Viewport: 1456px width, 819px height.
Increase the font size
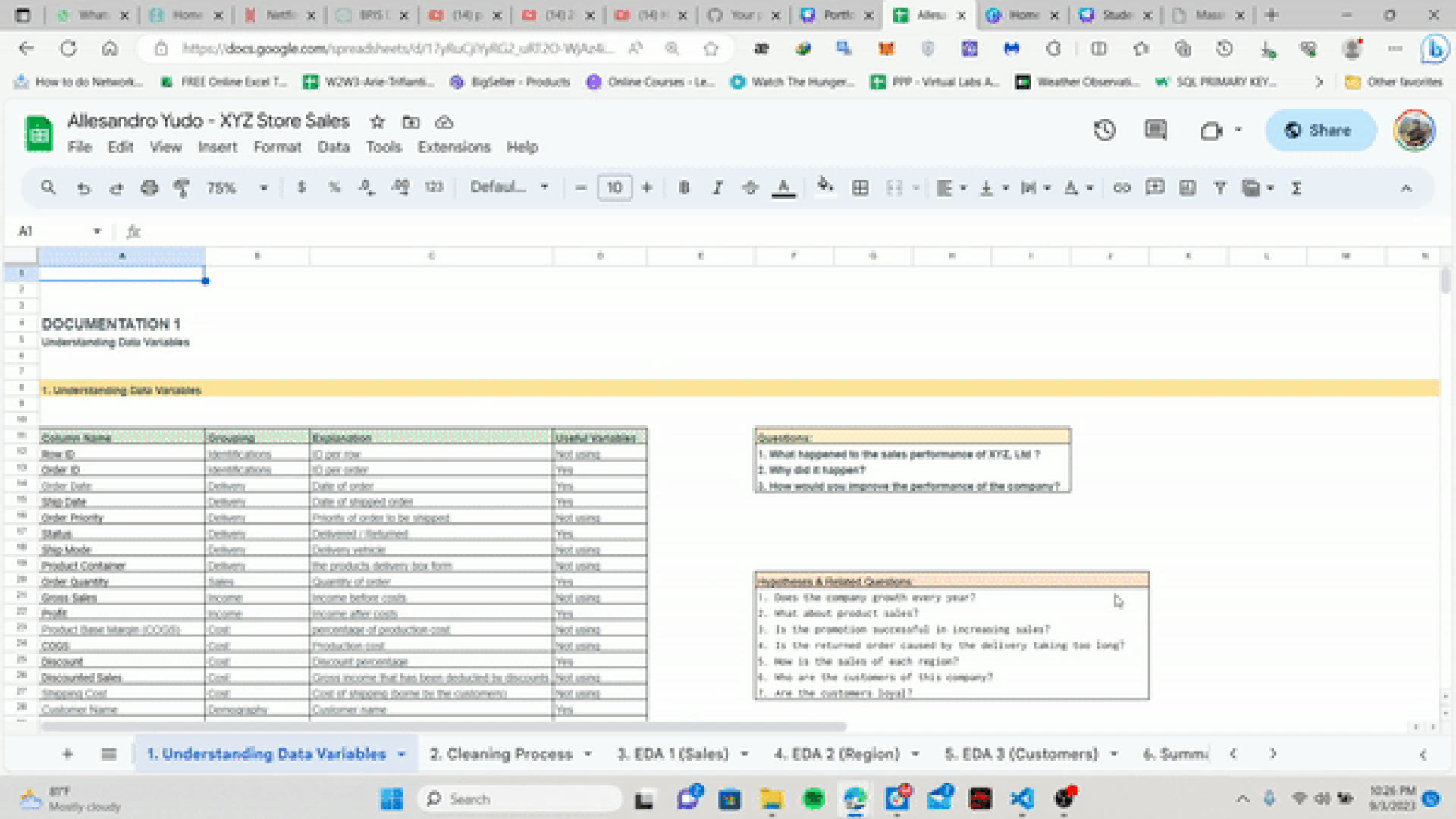click(647, 187)
